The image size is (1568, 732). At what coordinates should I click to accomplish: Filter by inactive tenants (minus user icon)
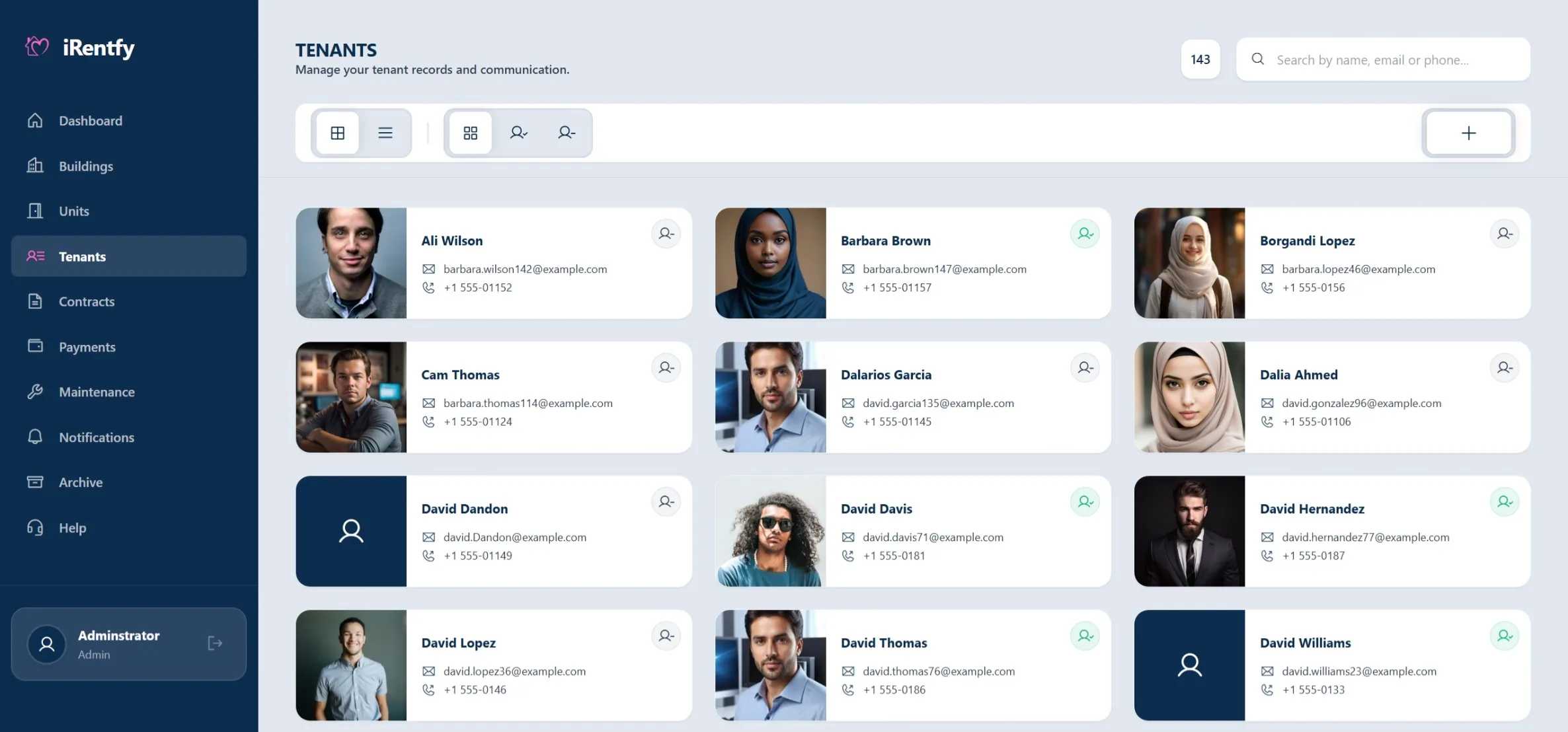click(567, 133)
